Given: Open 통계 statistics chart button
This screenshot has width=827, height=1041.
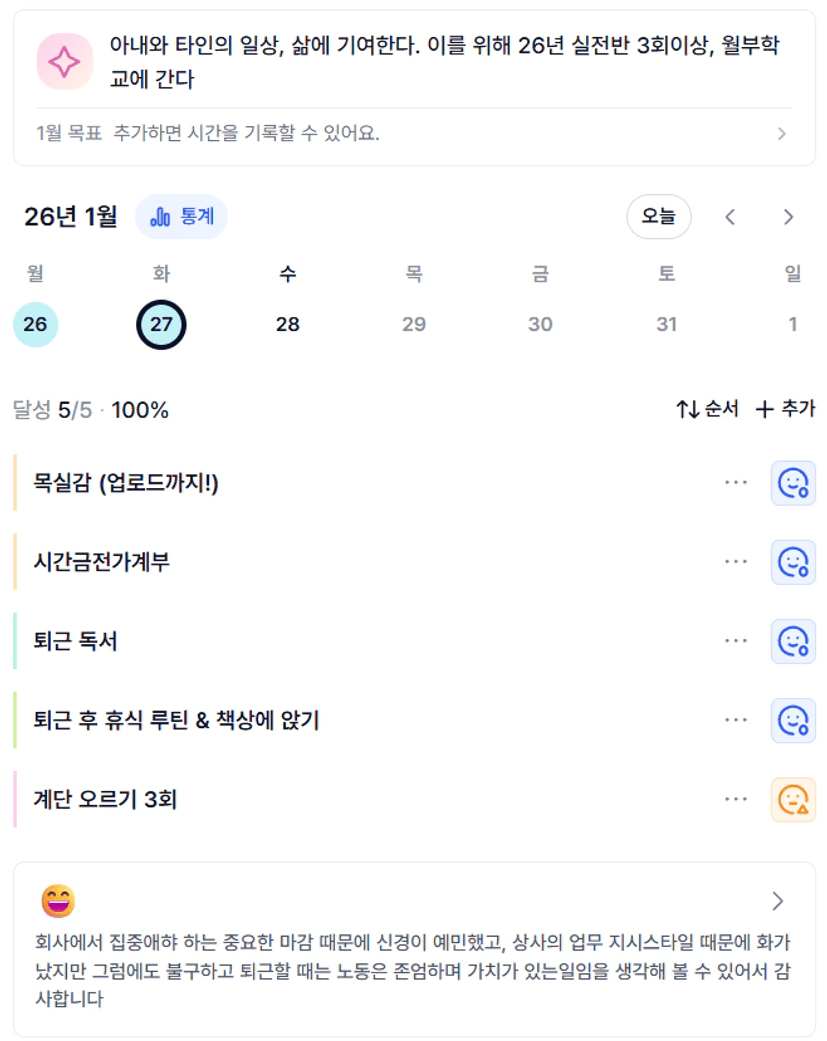Looking at the screenshot, I should point(181,216).
